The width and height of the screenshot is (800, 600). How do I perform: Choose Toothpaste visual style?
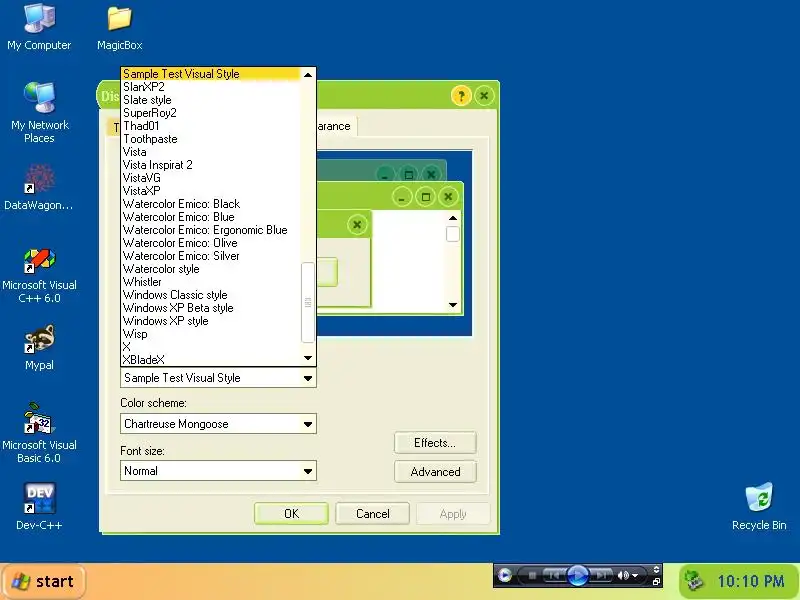coord(211,139)
